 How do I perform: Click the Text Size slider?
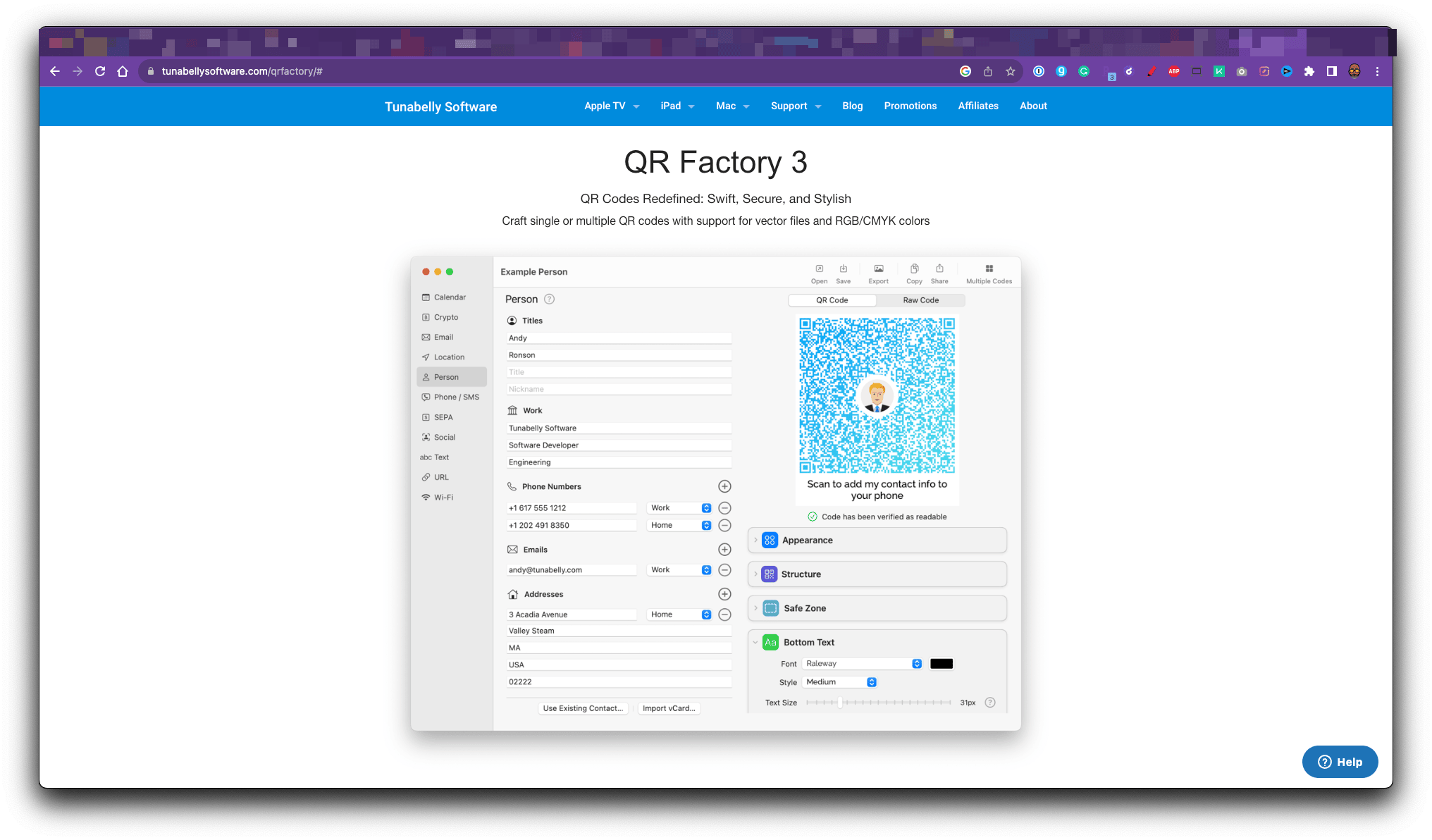tap(878, 703)
